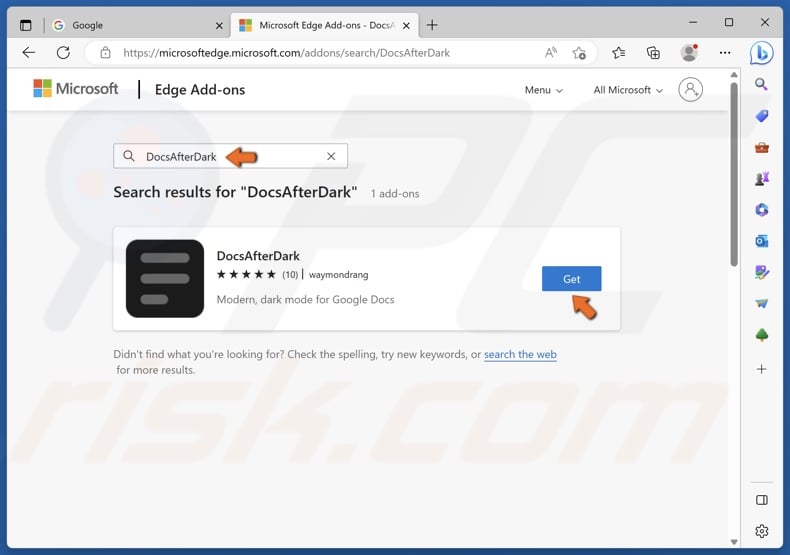Click the 1 add-ons count text
Screen dimensions: 790x555
[x=395, y=194]
